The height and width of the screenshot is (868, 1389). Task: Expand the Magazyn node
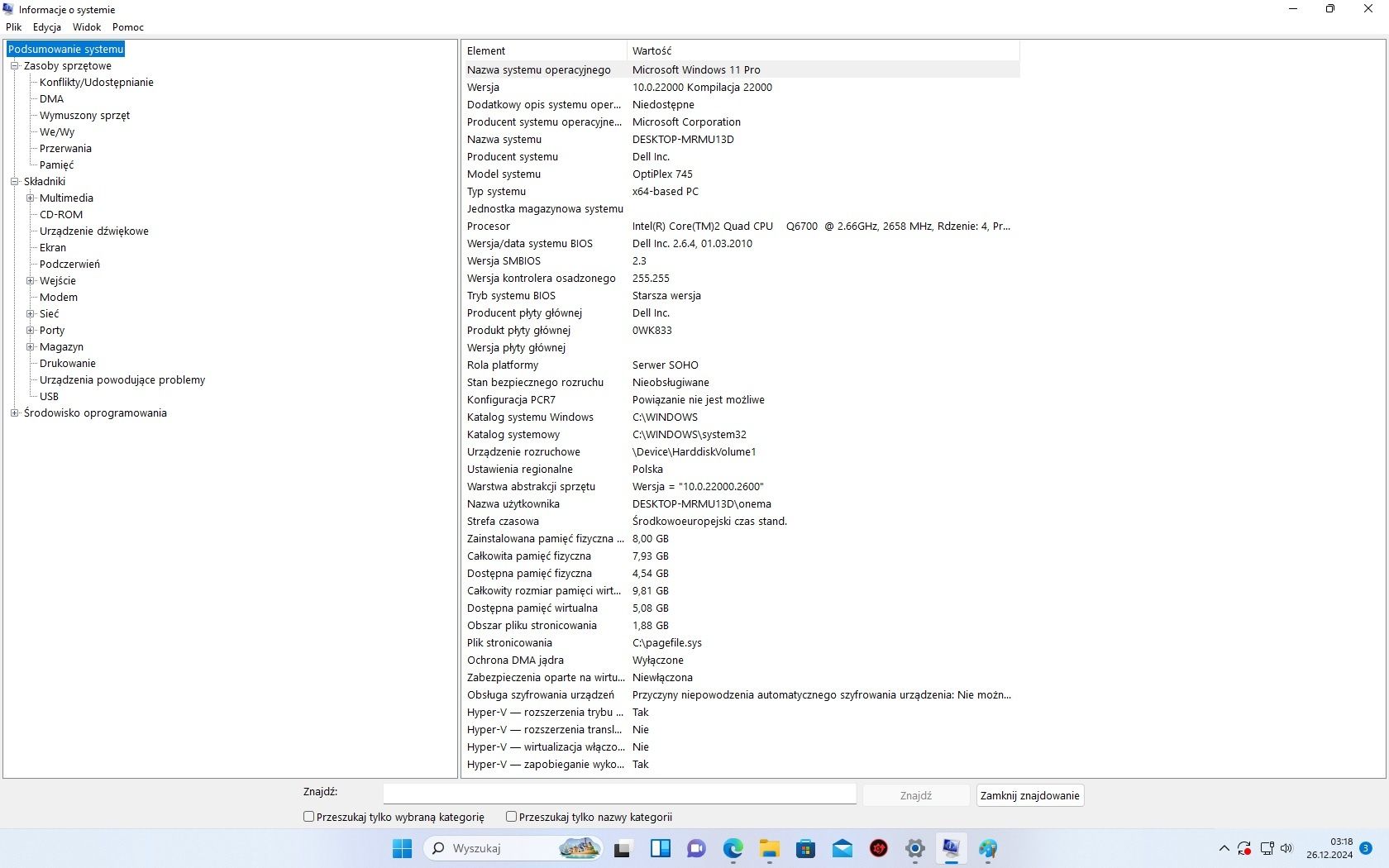click(x=30, y=346)
